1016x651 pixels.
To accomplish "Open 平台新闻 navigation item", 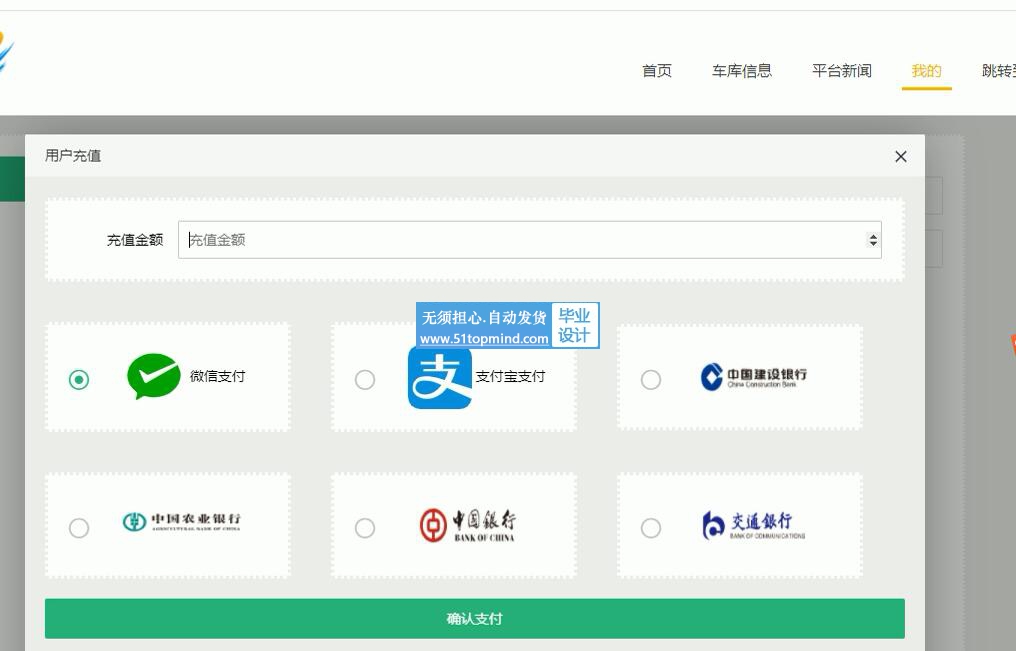I will 842,71.
